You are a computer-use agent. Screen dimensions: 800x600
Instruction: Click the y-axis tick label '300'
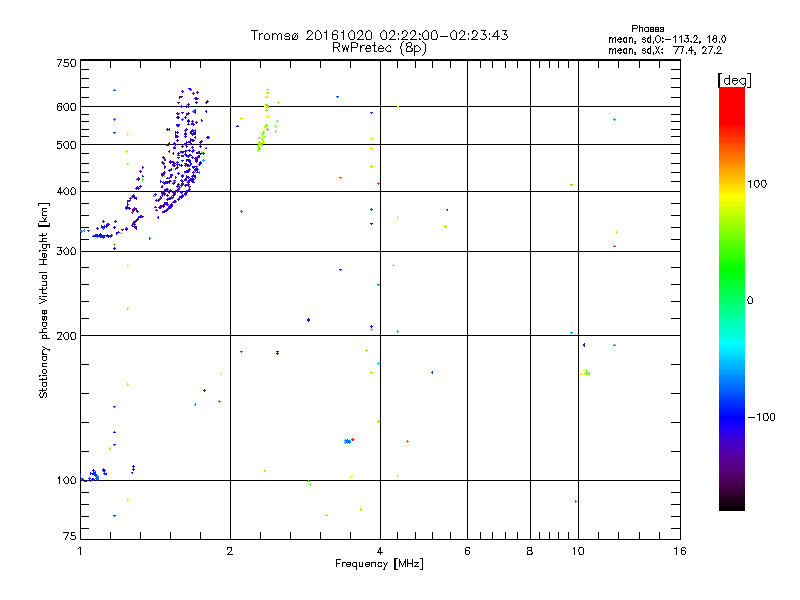(66, 251)
